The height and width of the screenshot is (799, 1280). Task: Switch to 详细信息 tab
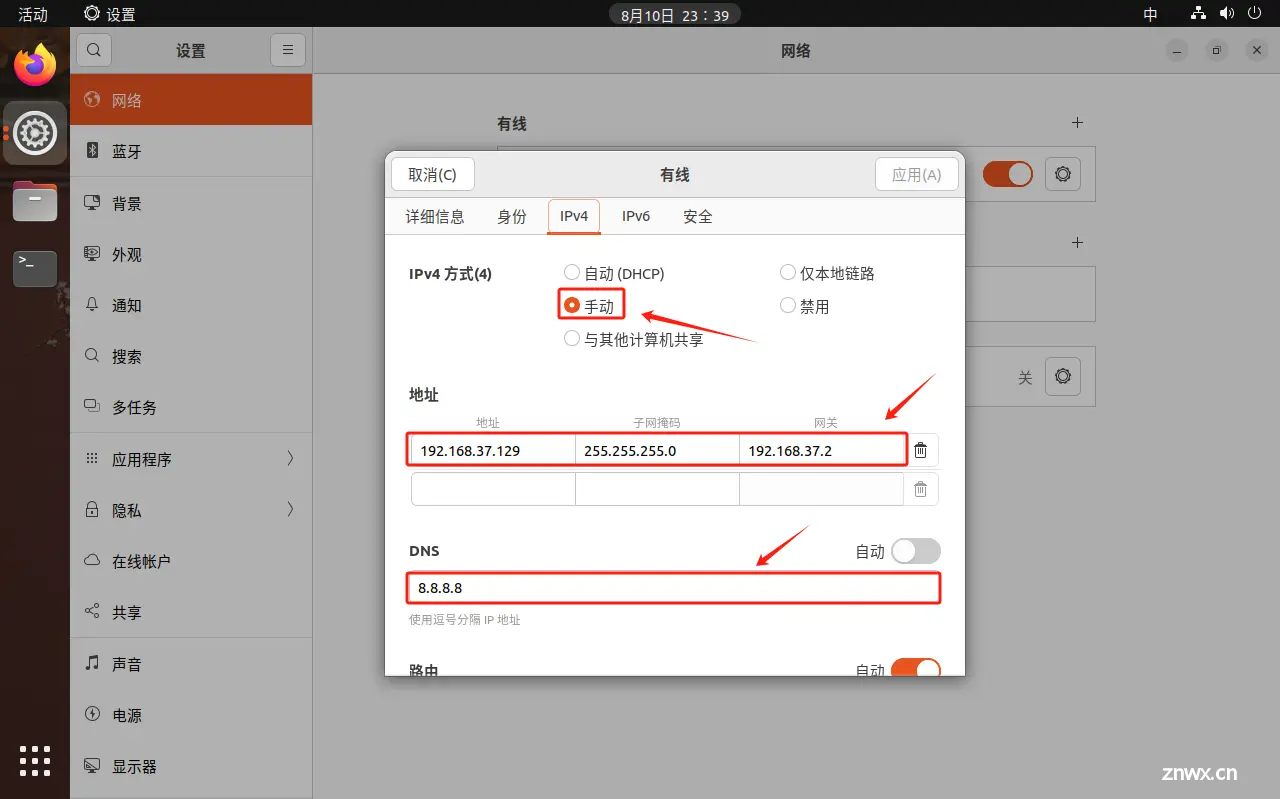click(x=435, y=216)
